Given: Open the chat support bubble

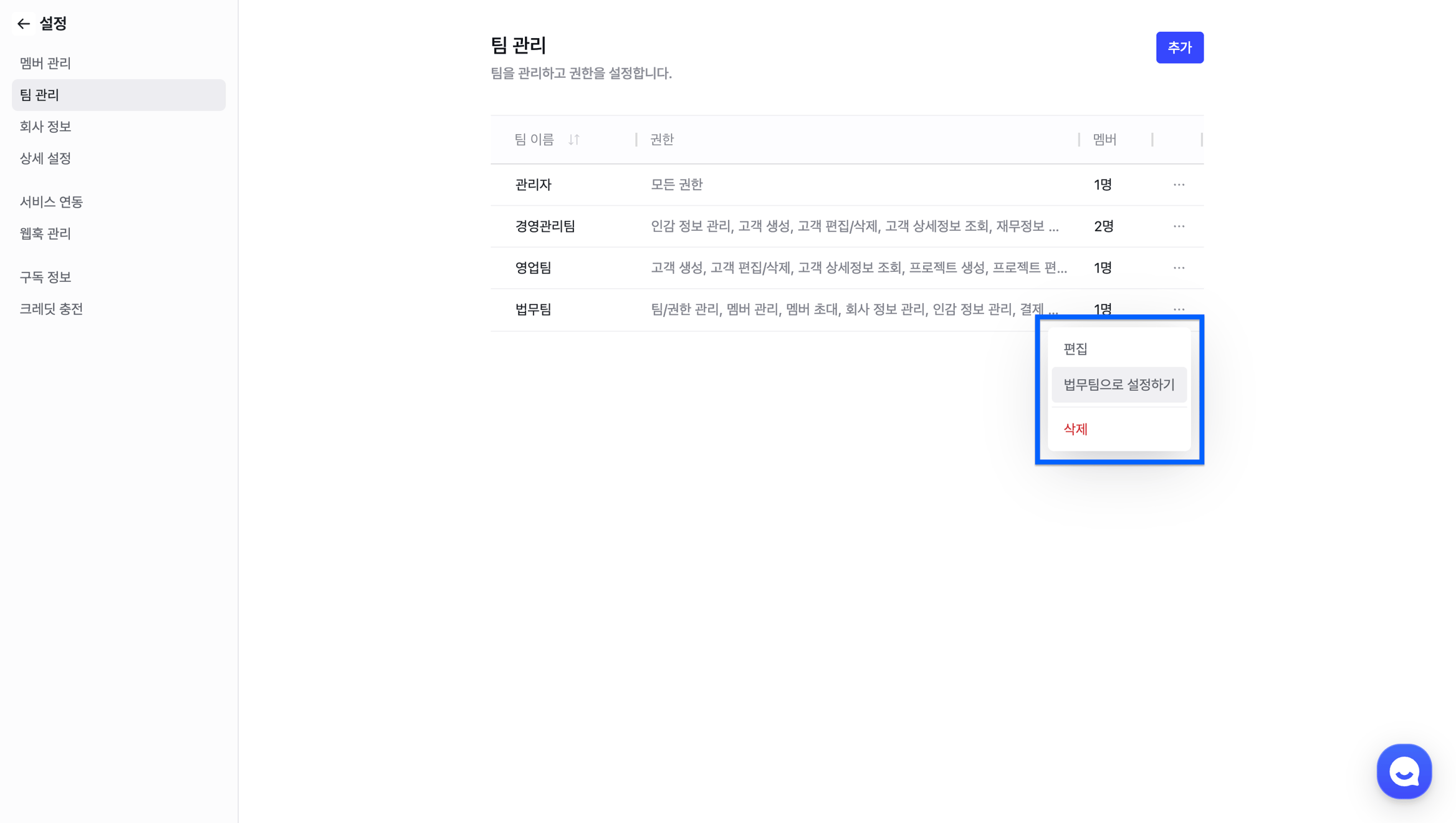Looking at the screenshot, I should tap(1404, 771).
